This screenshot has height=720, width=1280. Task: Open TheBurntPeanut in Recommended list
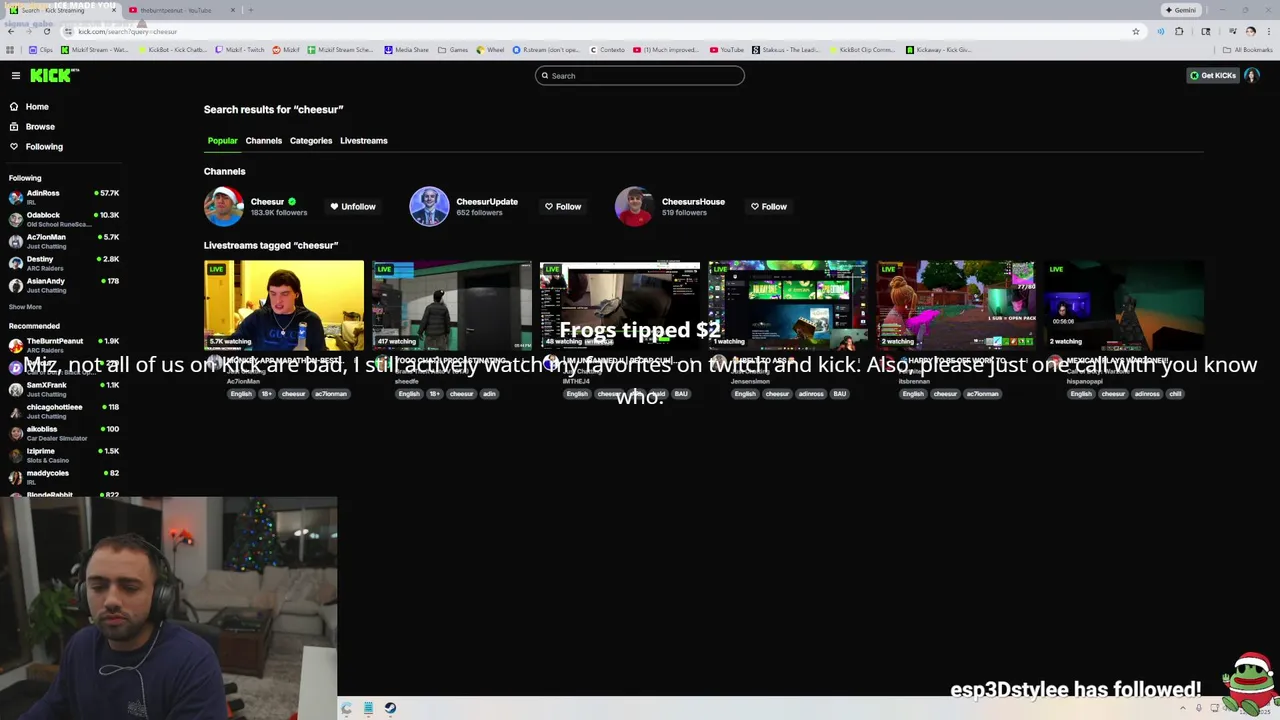(64, 345)
